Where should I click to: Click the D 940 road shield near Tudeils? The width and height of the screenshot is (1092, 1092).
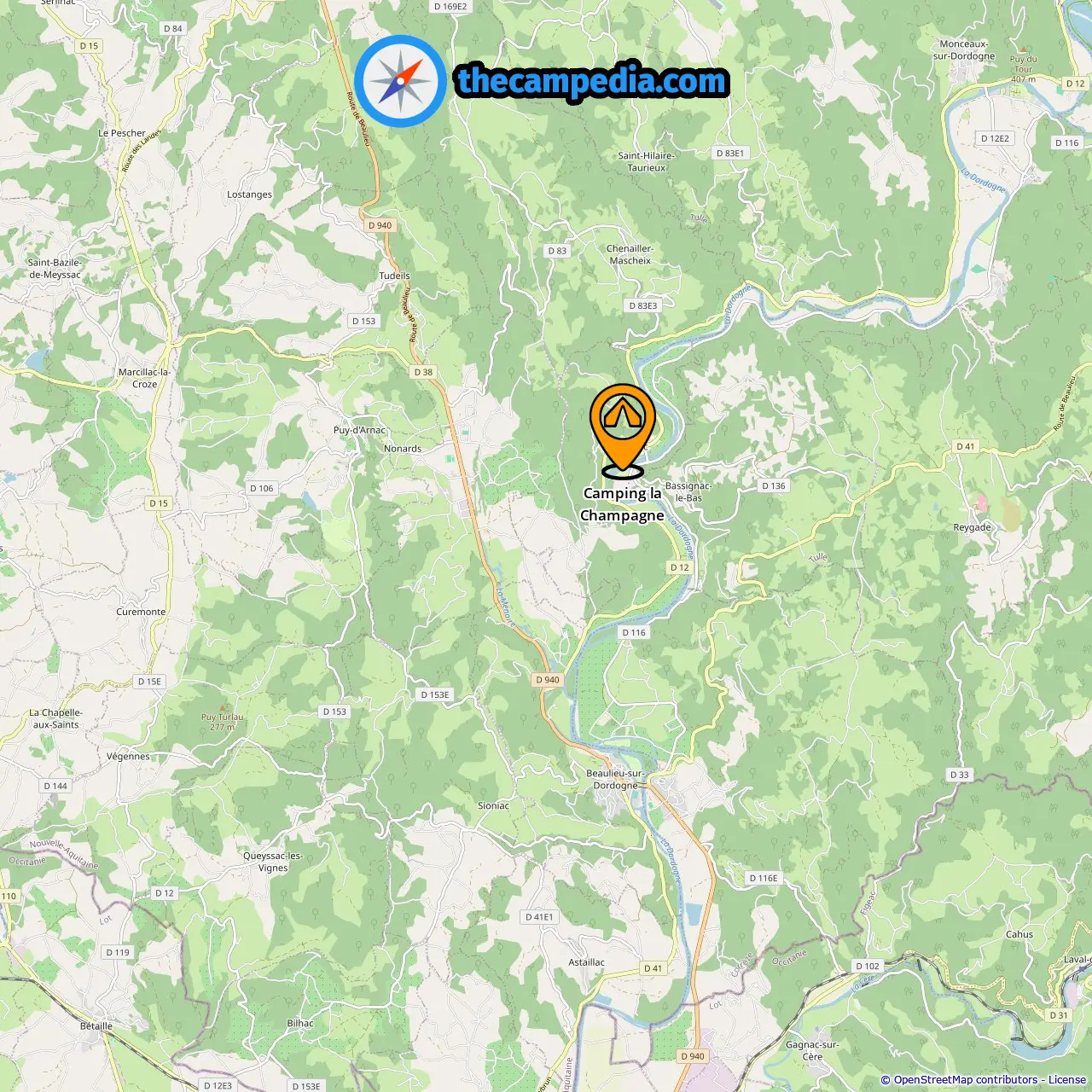[380, 225]
